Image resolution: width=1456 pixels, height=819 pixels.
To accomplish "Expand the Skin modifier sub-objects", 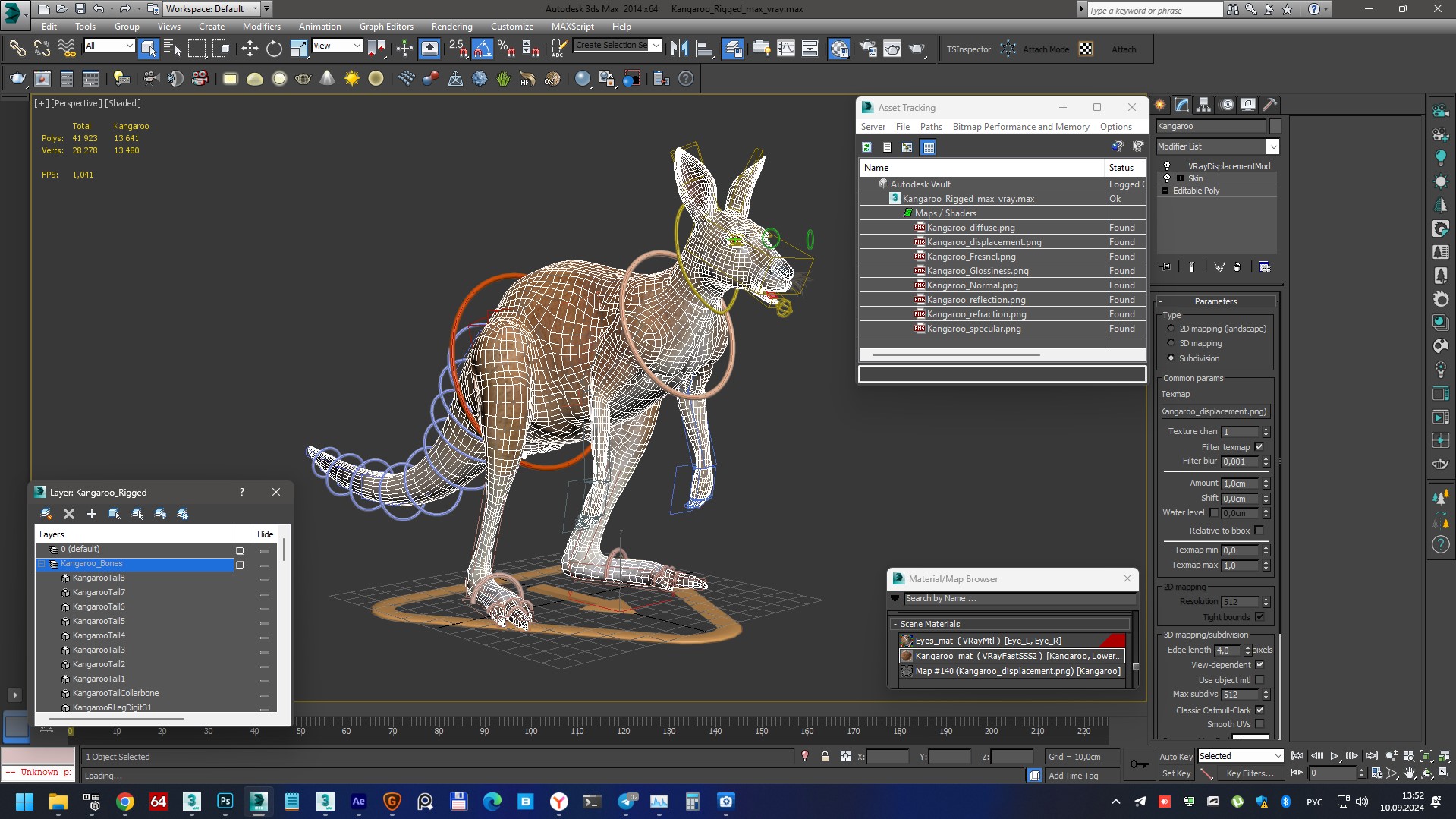I will tap(1180, 178).
